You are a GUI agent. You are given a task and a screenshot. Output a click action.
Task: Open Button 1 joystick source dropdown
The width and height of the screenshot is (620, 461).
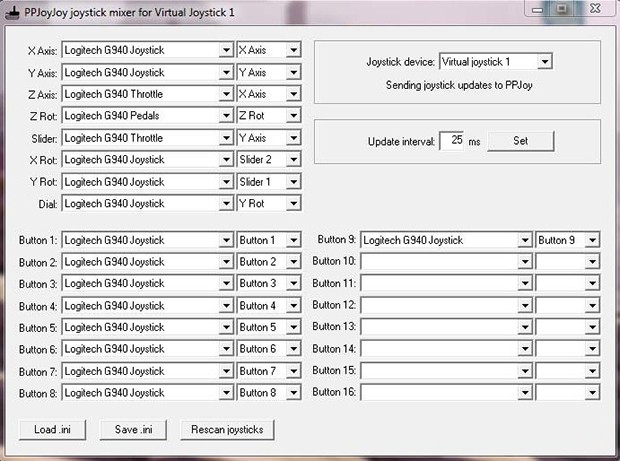click(225, 241)
